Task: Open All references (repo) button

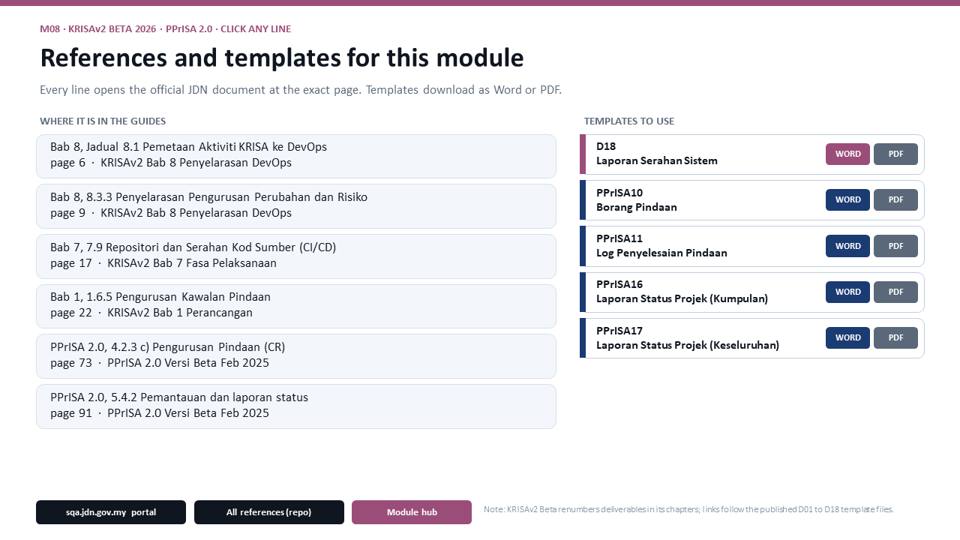Action: coord(269,512)
